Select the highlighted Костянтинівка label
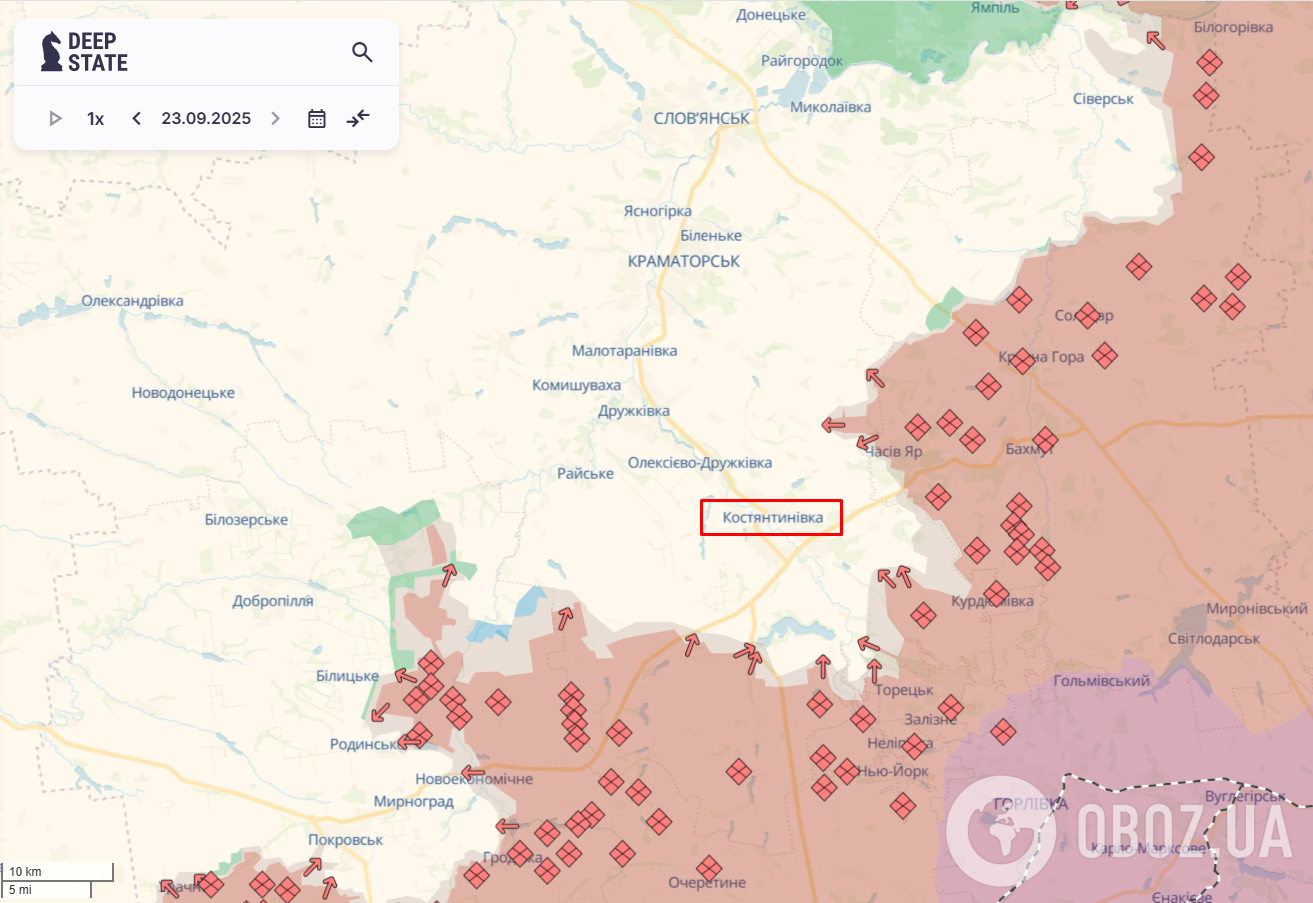Screen dimensions: 1313x903 [x=771, y=518]
